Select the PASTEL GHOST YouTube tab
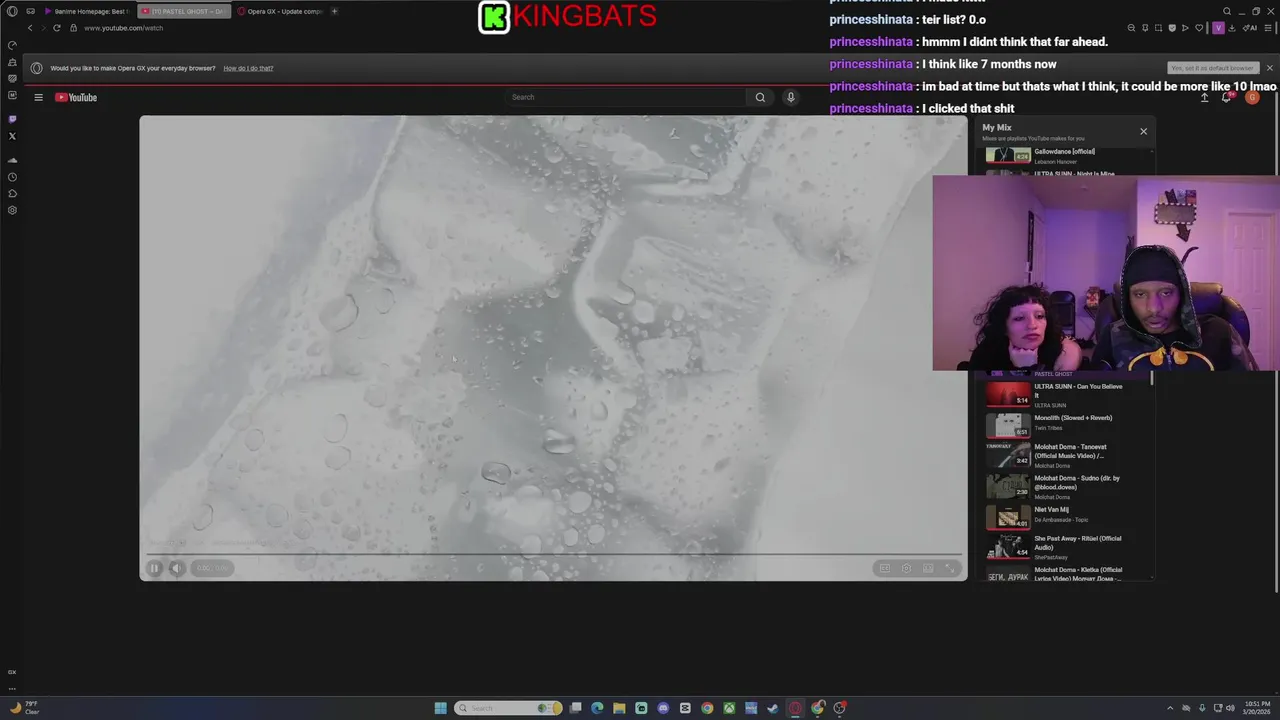The width and height of the screenshot is (1280, 720). click(182, 11)
